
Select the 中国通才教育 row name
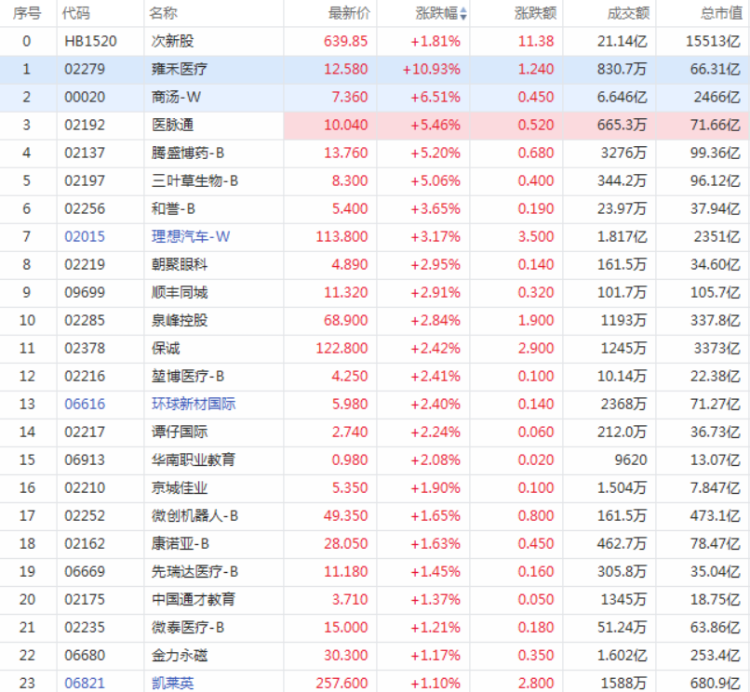193,599
